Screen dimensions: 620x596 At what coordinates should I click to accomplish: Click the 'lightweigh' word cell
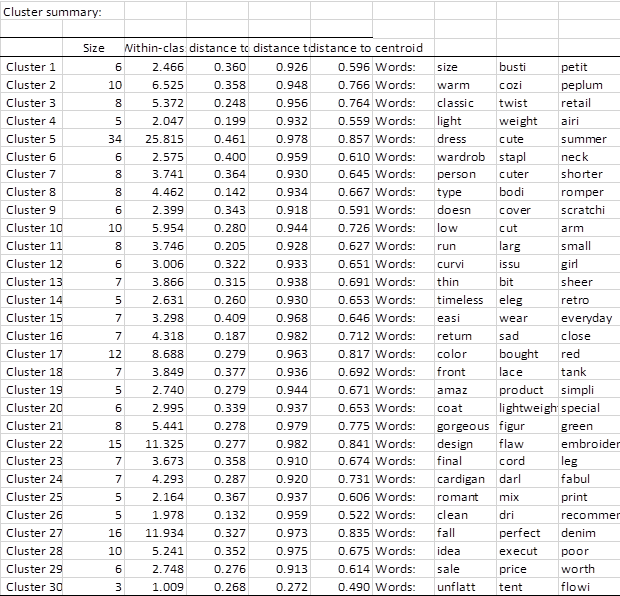(x=527, y=408)
